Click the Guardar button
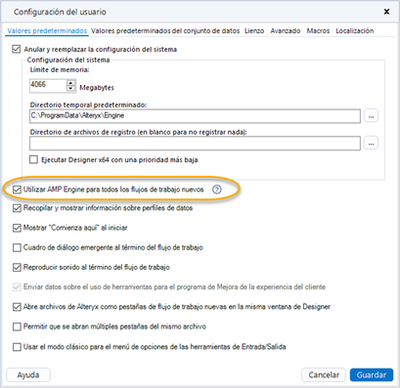Viewport: 400px width, 388px height. (371, 375)
